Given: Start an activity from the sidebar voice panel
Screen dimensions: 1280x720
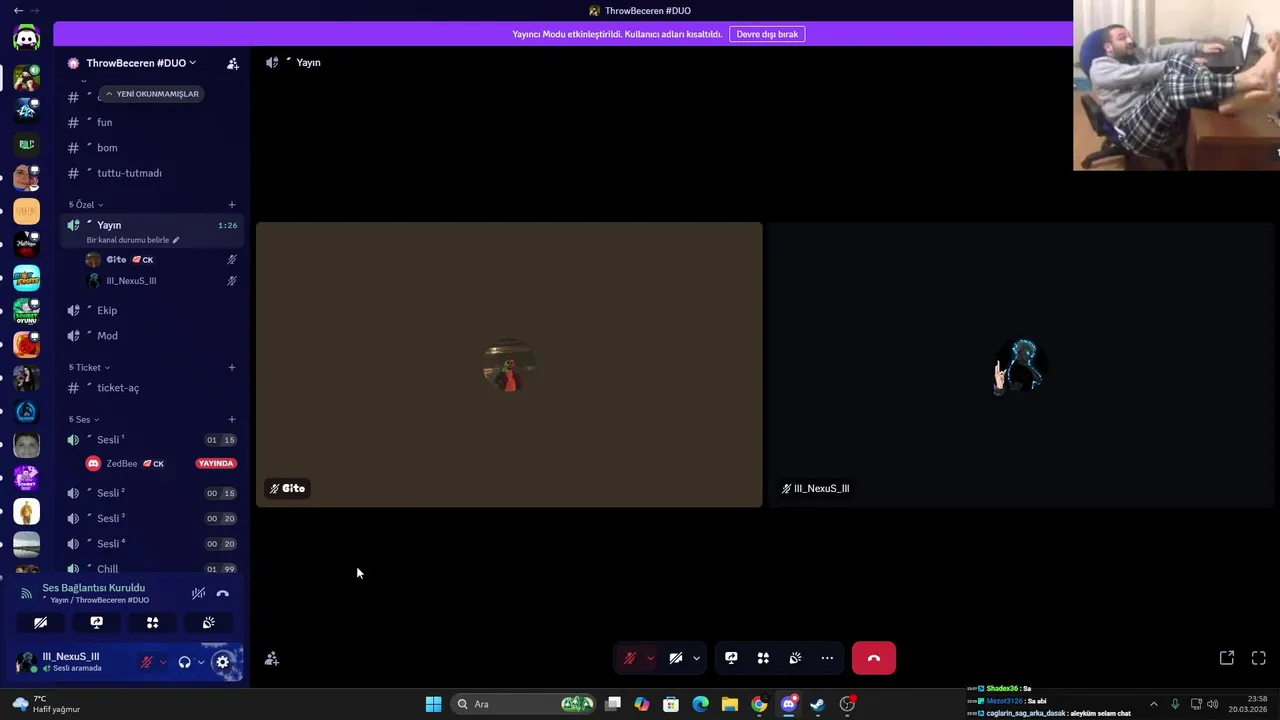Looking at the screenshot, I should [152, 622].
